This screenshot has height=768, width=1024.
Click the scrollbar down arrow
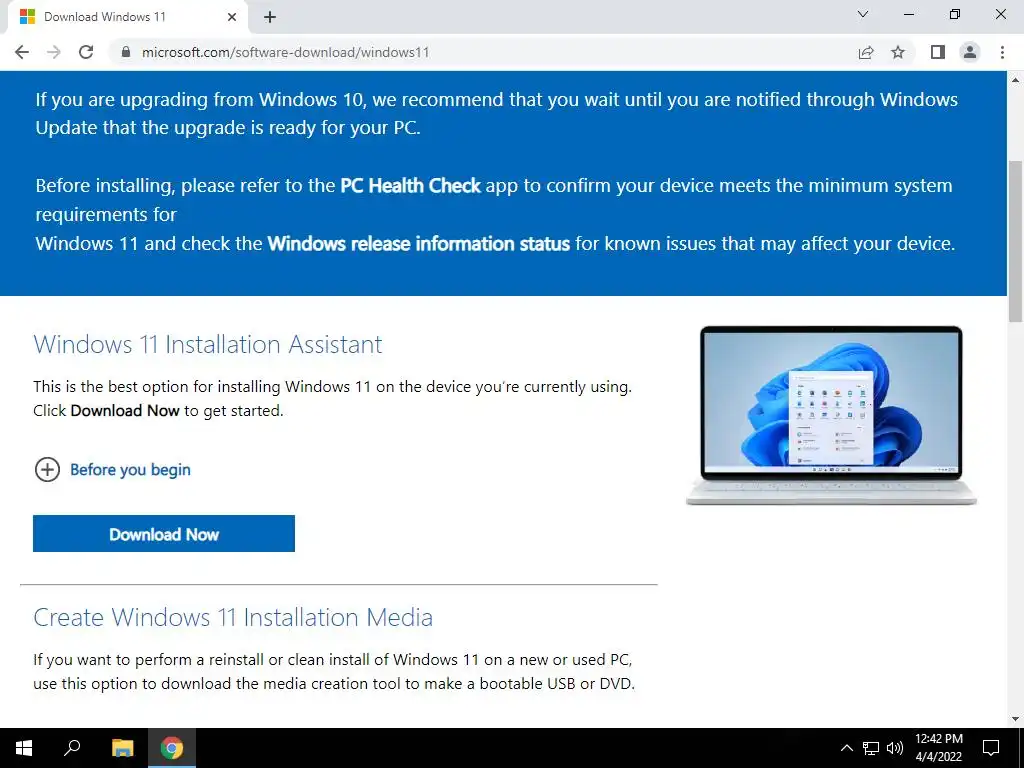tap(1016, 719)
